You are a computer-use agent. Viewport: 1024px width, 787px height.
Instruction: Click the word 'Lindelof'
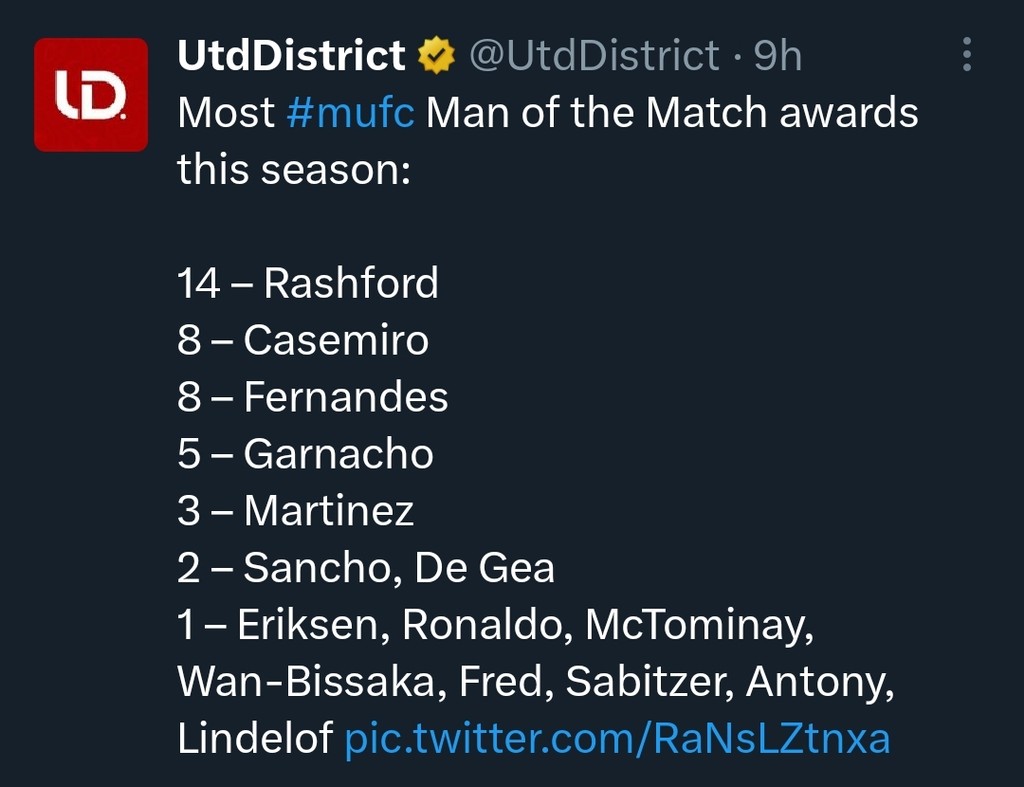pyautogui.click(x=255, y=739)
